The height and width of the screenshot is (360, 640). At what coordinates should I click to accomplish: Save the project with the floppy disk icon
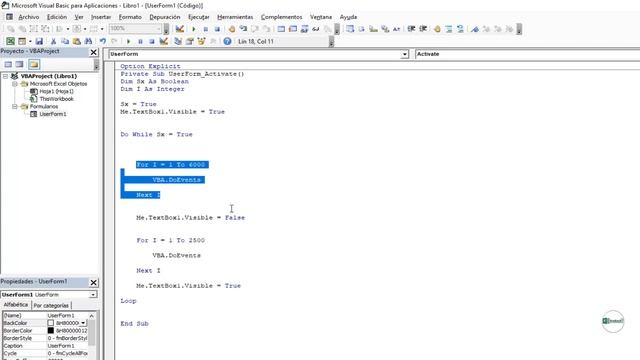click(x=39, y=41)
